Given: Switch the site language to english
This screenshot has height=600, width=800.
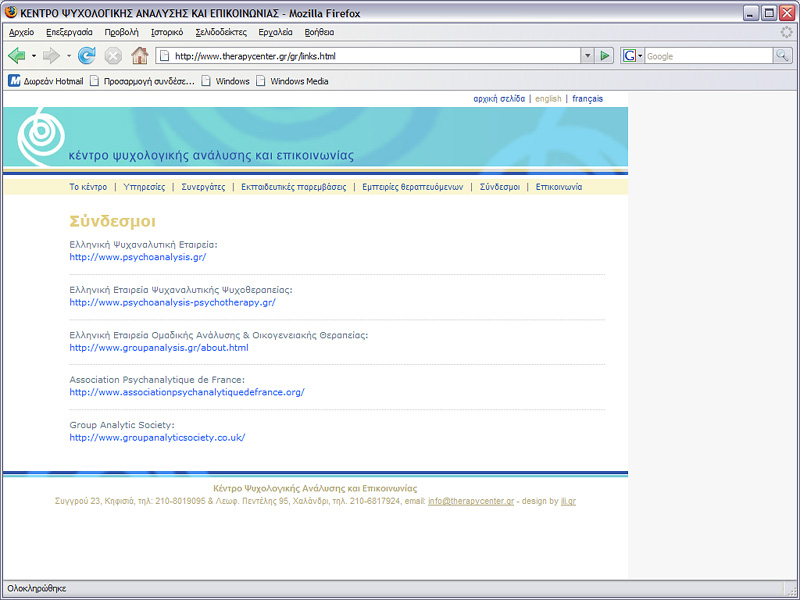Looking at the screenshot, I should [548, 99].
